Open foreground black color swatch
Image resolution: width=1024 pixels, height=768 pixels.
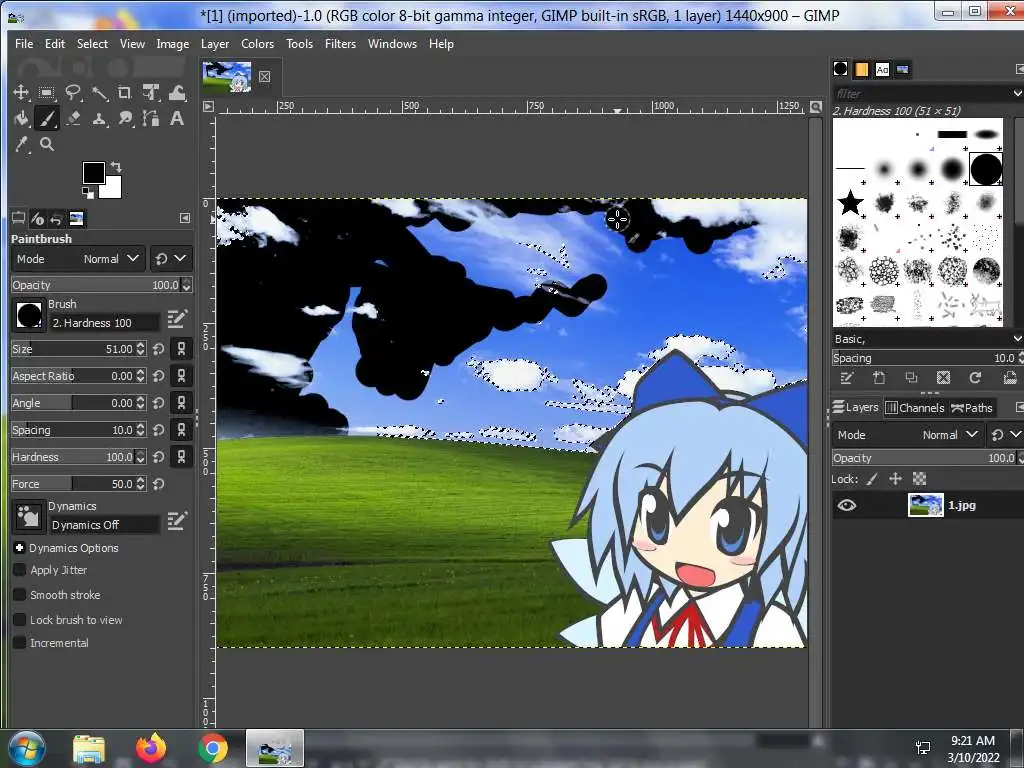point(93,173)
